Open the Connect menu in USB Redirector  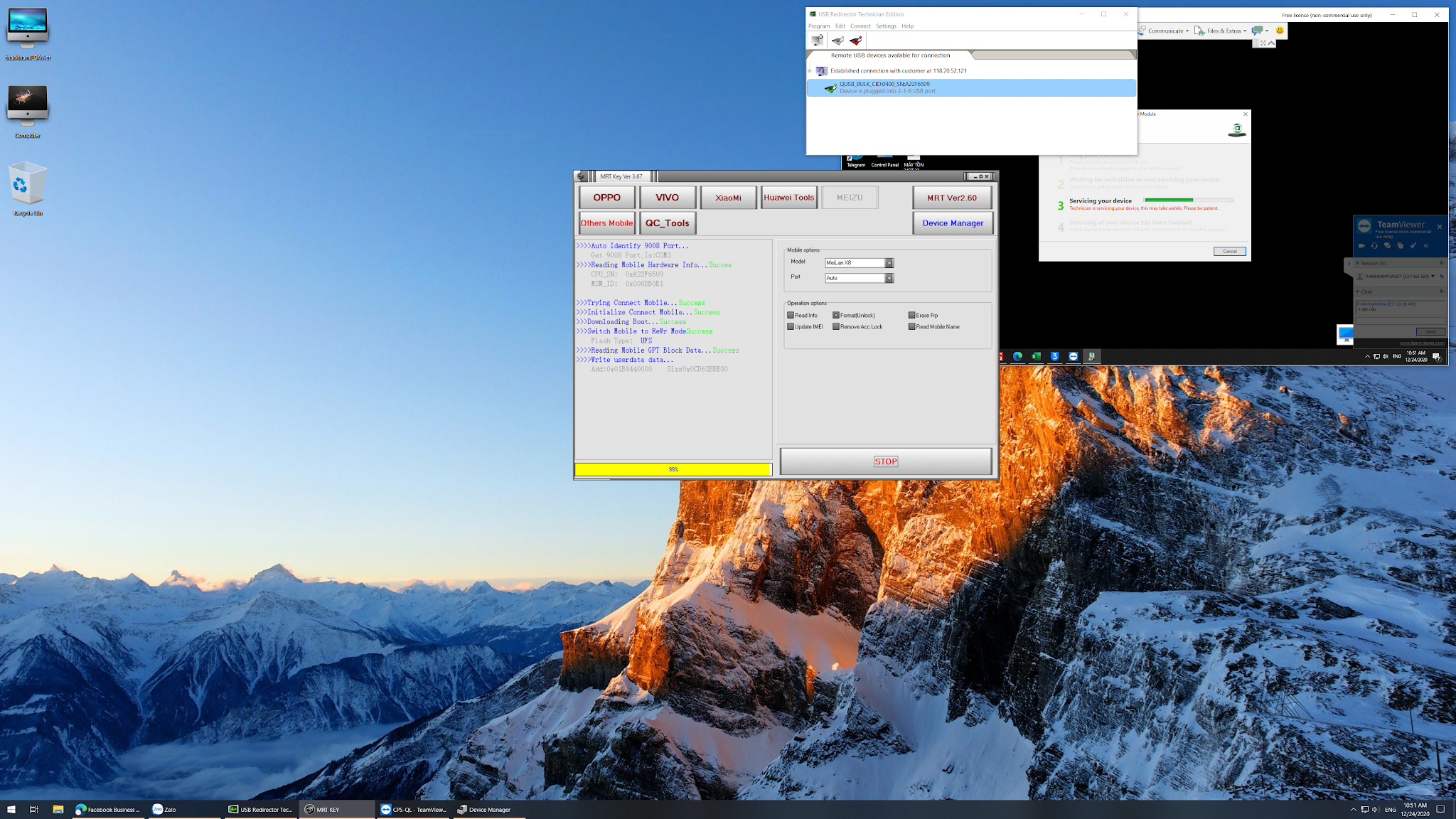tap(860, 26)
